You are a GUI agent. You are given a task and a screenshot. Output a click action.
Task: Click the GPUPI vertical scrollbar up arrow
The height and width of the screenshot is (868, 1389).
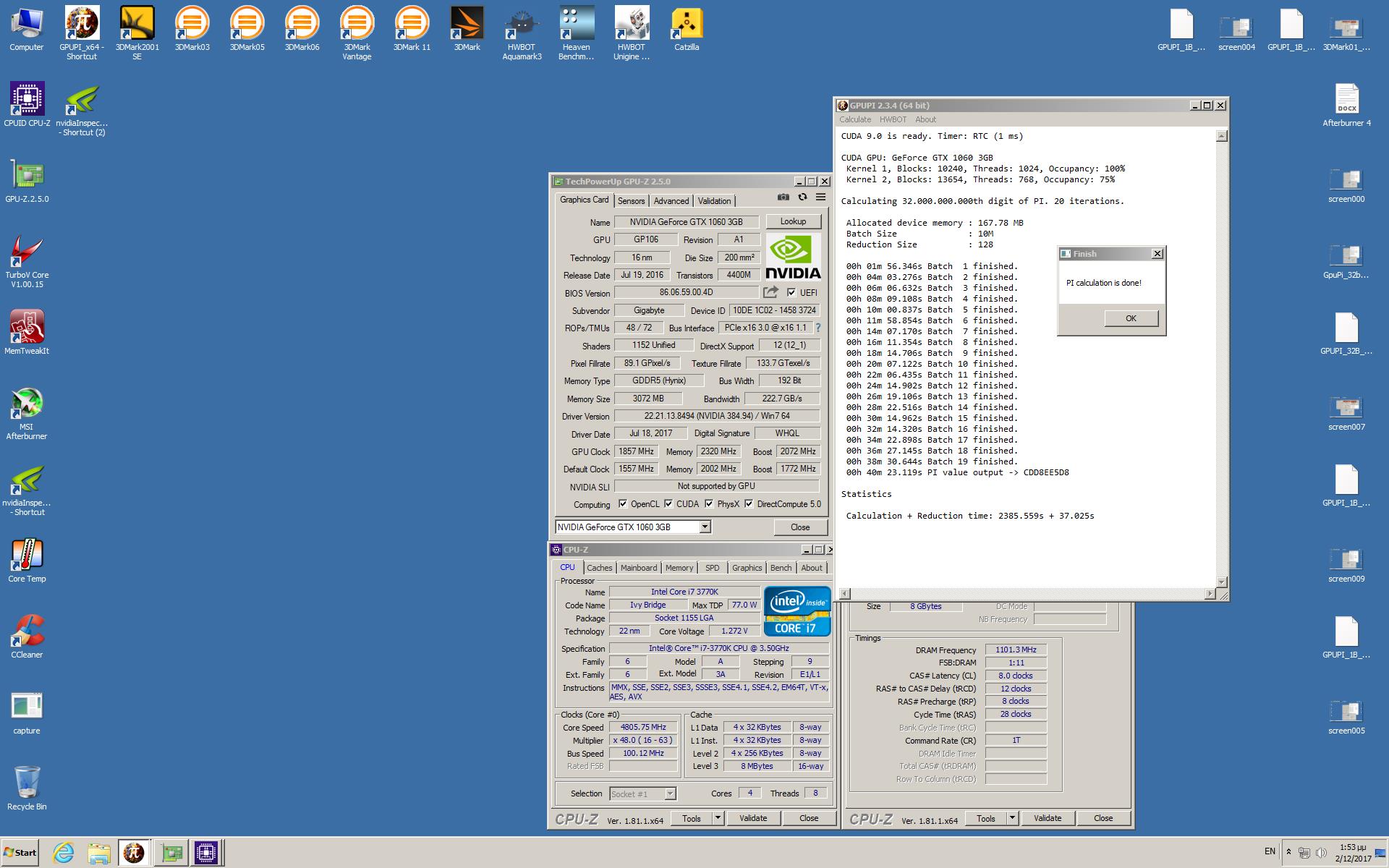coord(1222,136)
